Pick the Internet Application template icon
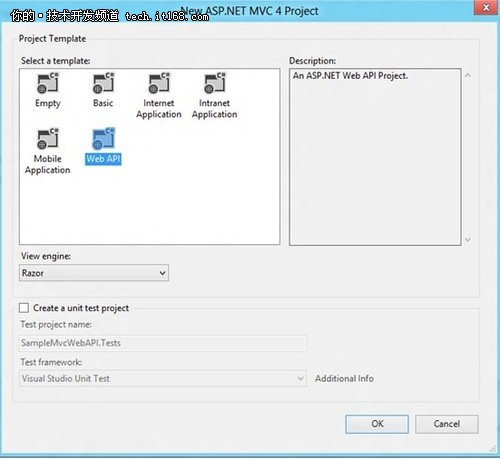This screenshot has width=500, height=459. tap(159, 83)
